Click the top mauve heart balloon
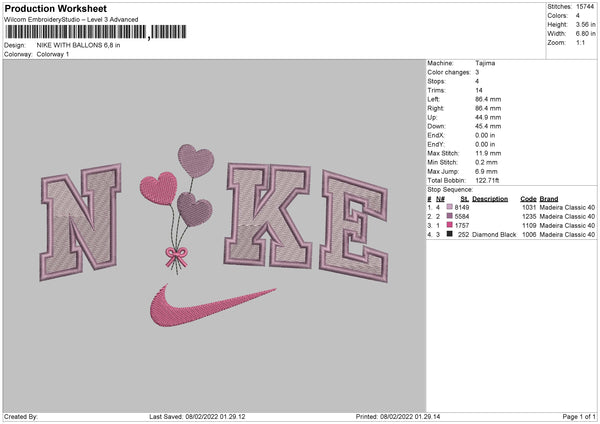 [x=192, y=158]
